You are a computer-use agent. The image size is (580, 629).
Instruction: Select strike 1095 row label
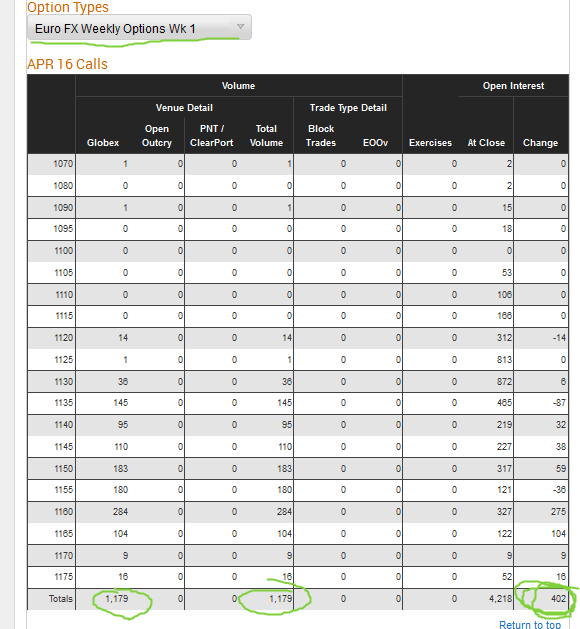pyautogui.click(x=63, y=229)
